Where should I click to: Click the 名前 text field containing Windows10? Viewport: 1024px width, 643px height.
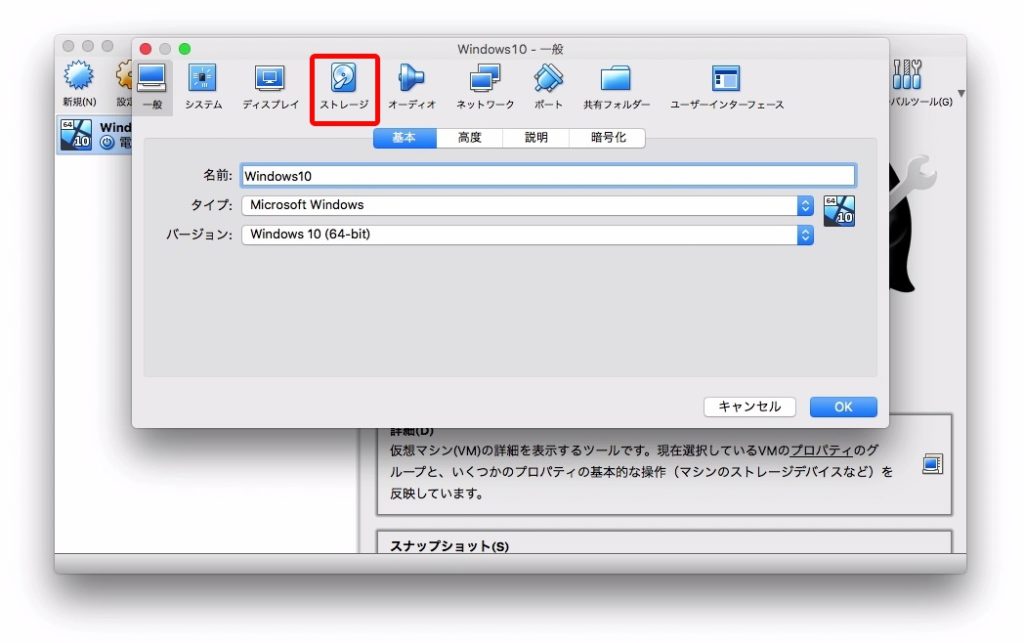click(548, 176)
